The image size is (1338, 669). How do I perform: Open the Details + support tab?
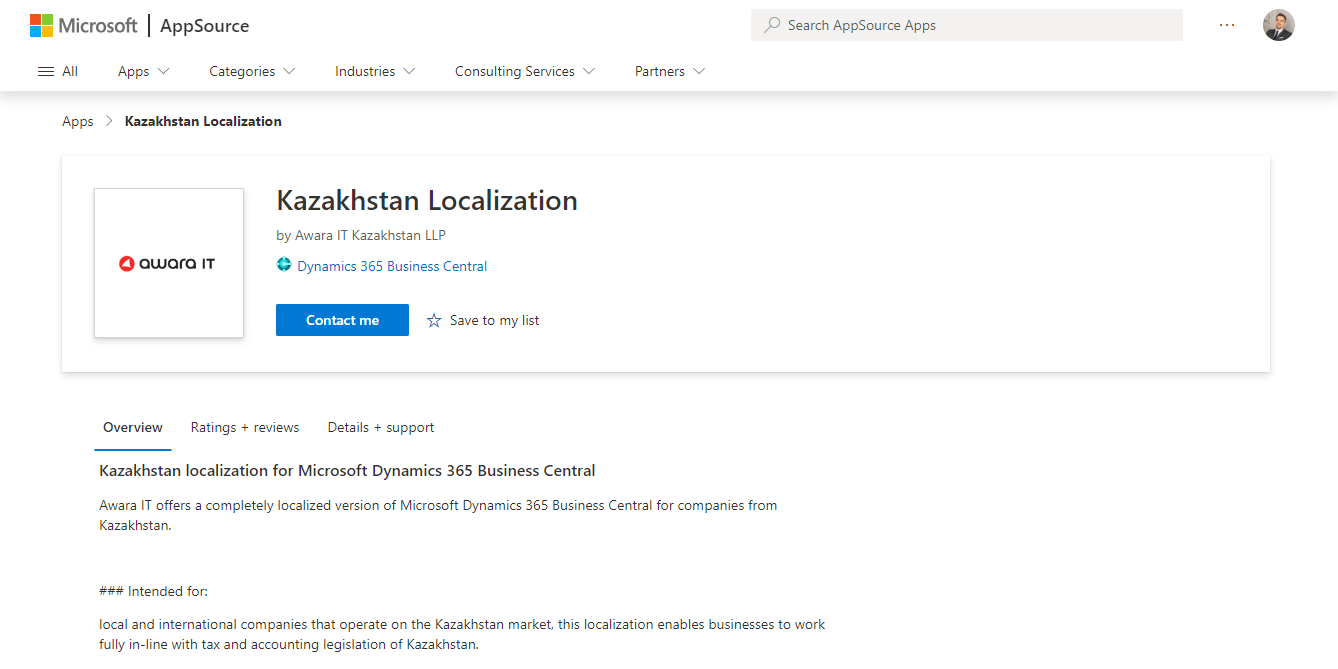click(380, 427)
